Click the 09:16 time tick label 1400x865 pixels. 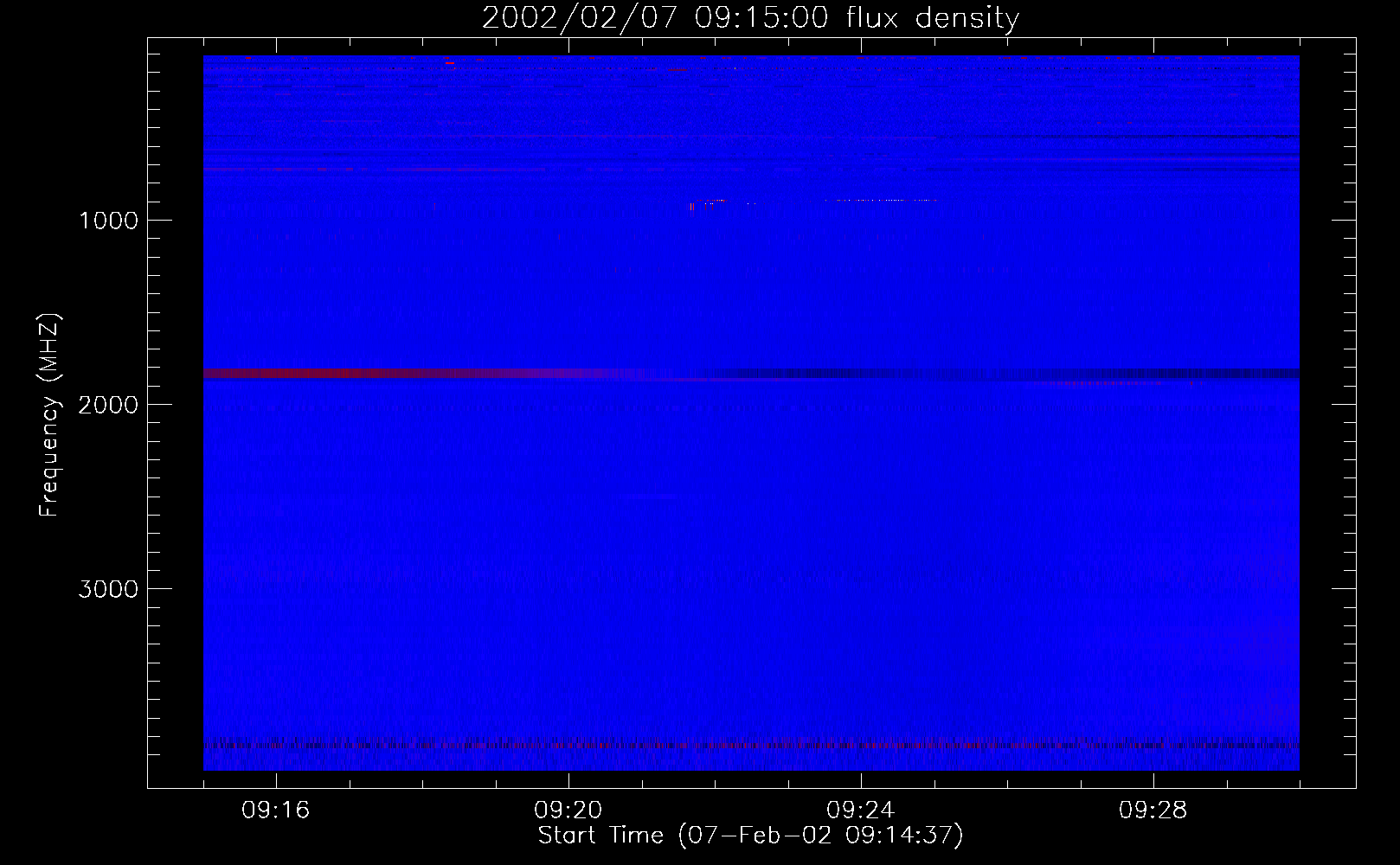(276, 811)
